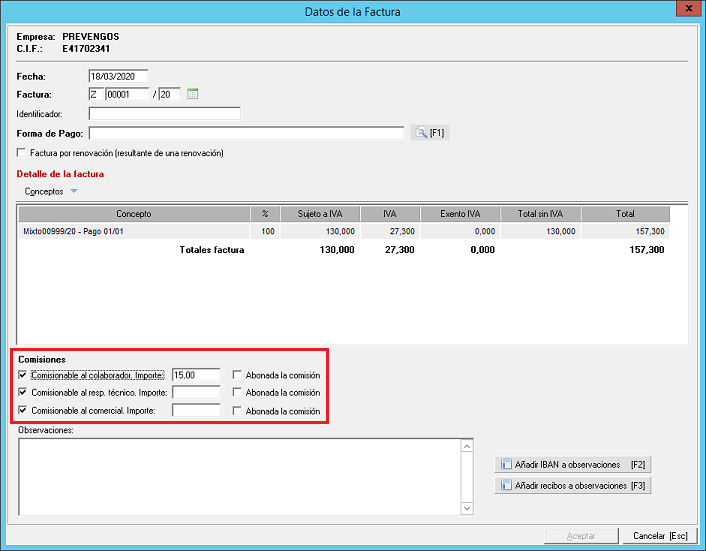Viewport: 706px width, 551px height.
Task: Close the Datos de la Factura window
Action: click(688, 10)
